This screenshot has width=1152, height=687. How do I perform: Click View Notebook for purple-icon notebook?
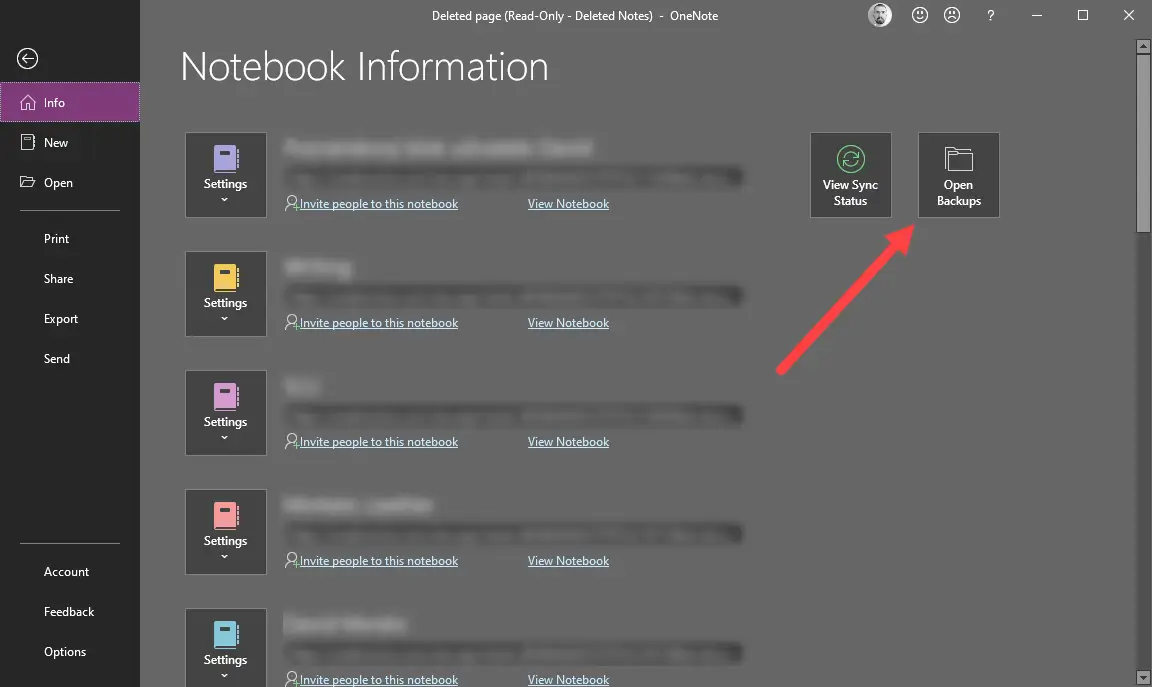click(568, 204)
